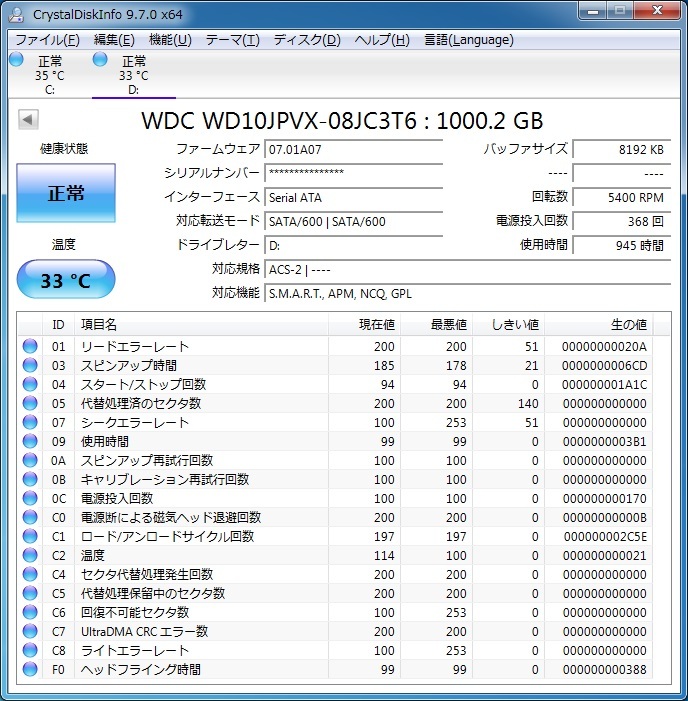Click status circle for スピンアップ時間 row

click(x=30, y=365)
